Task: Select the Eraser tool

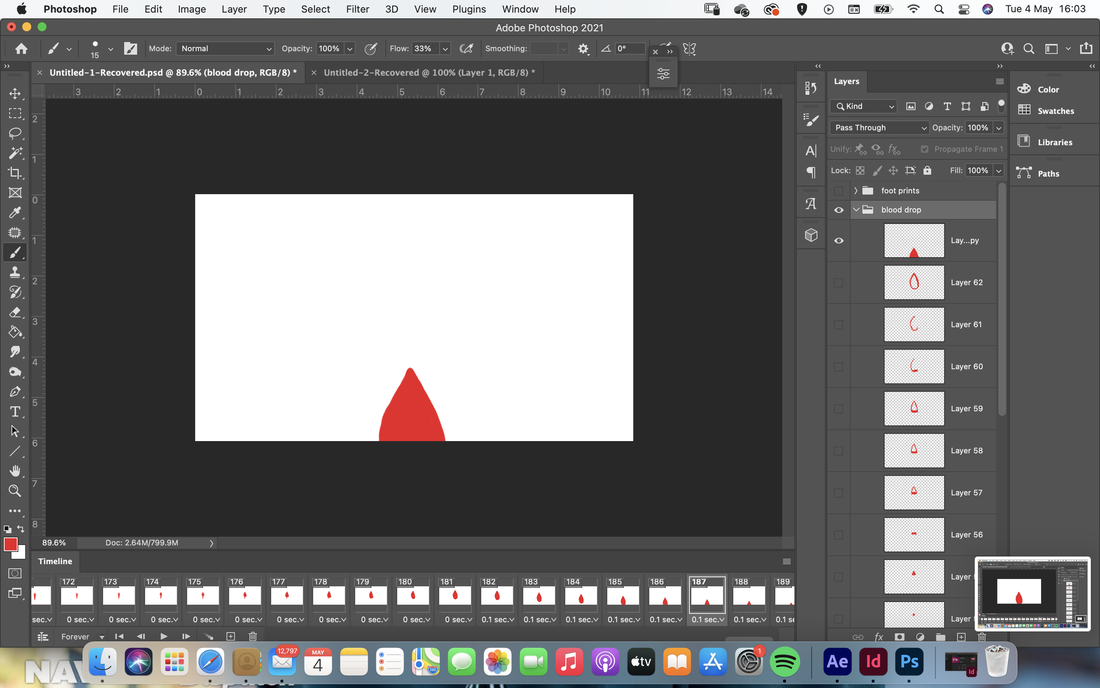Action: [15, 312]
